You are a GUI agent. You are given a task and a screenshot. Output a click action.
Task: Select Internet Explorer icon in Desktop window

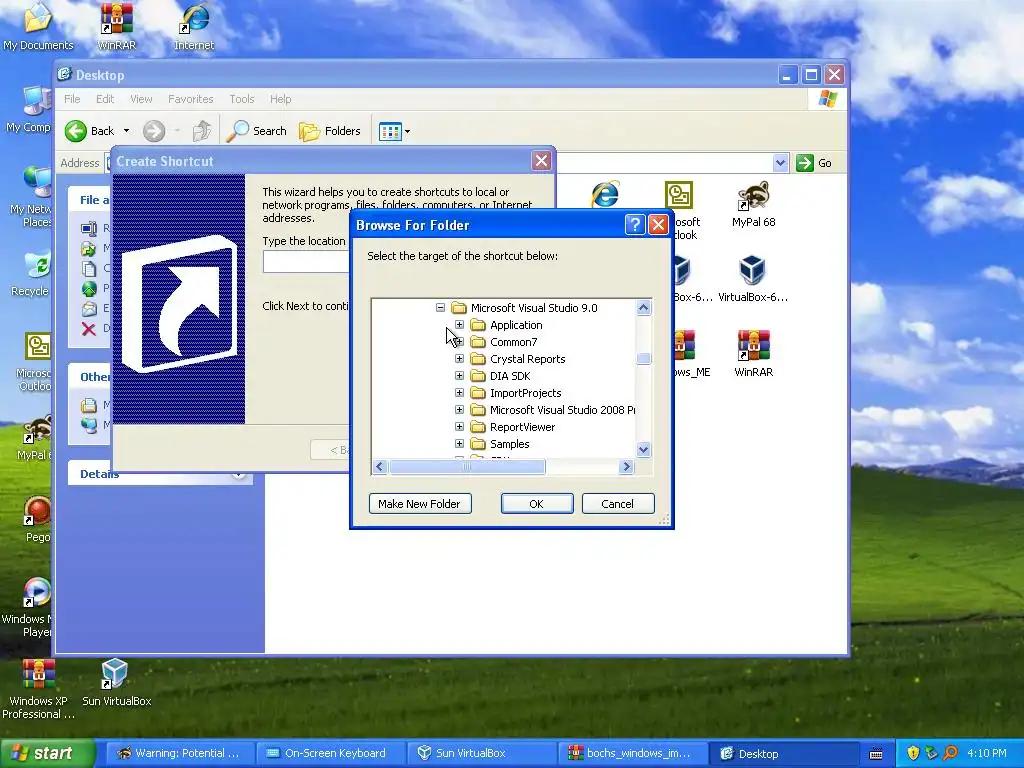click(605, 195)
